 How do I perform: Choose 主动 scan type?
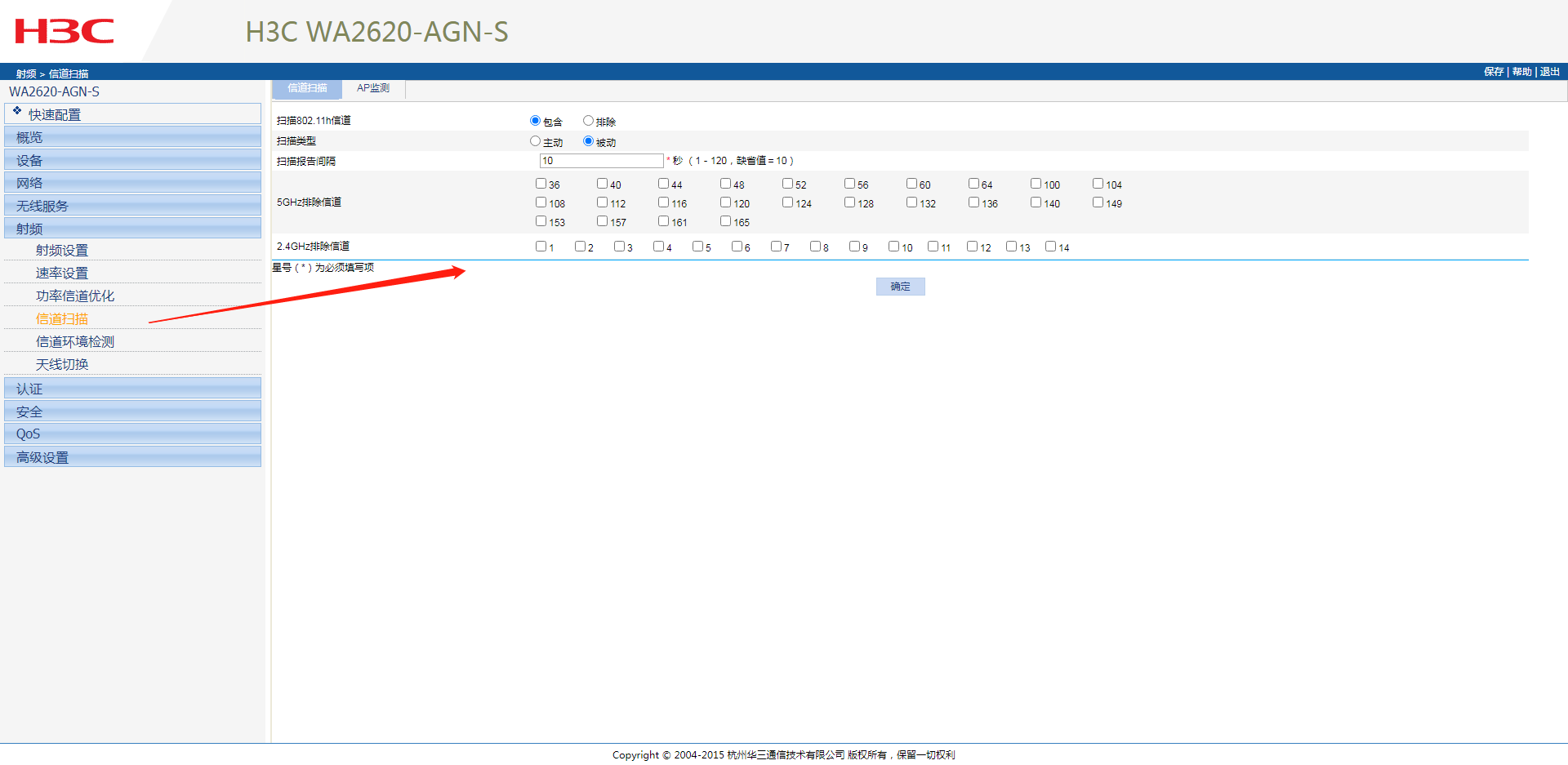[x=535, y=141]
